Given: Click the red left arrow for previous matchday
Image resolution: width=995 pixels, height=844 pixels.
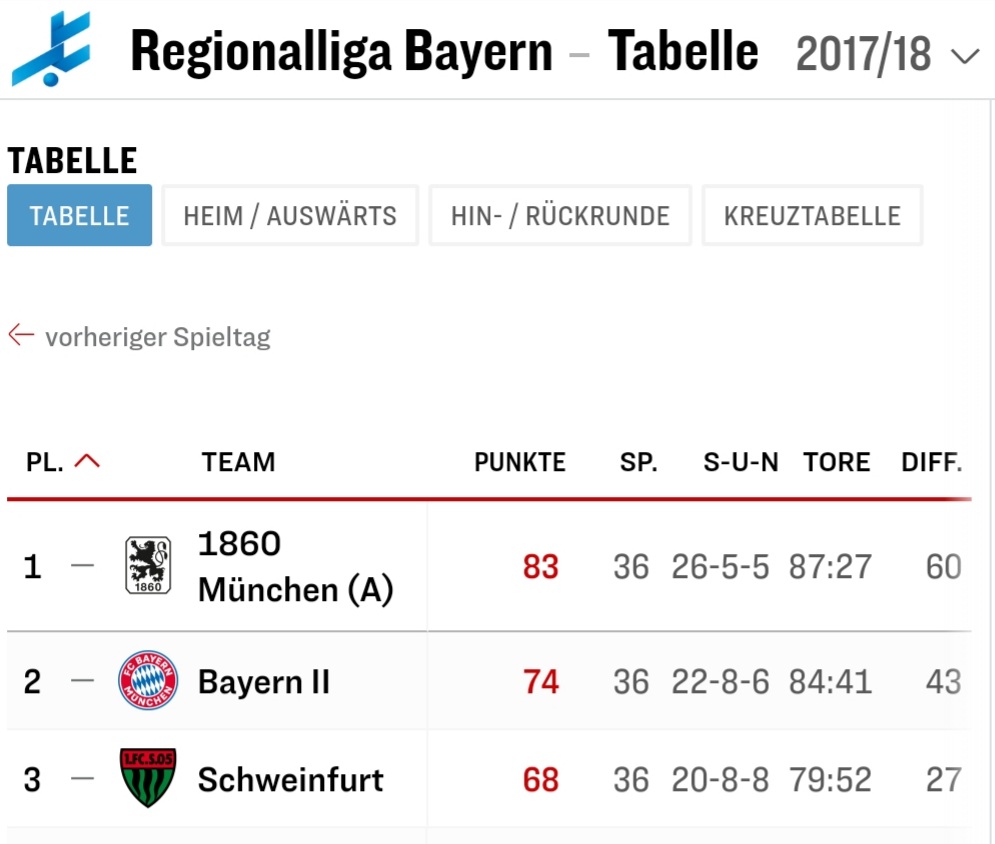Looking at the screenshot, I should (x=21, y=334).
